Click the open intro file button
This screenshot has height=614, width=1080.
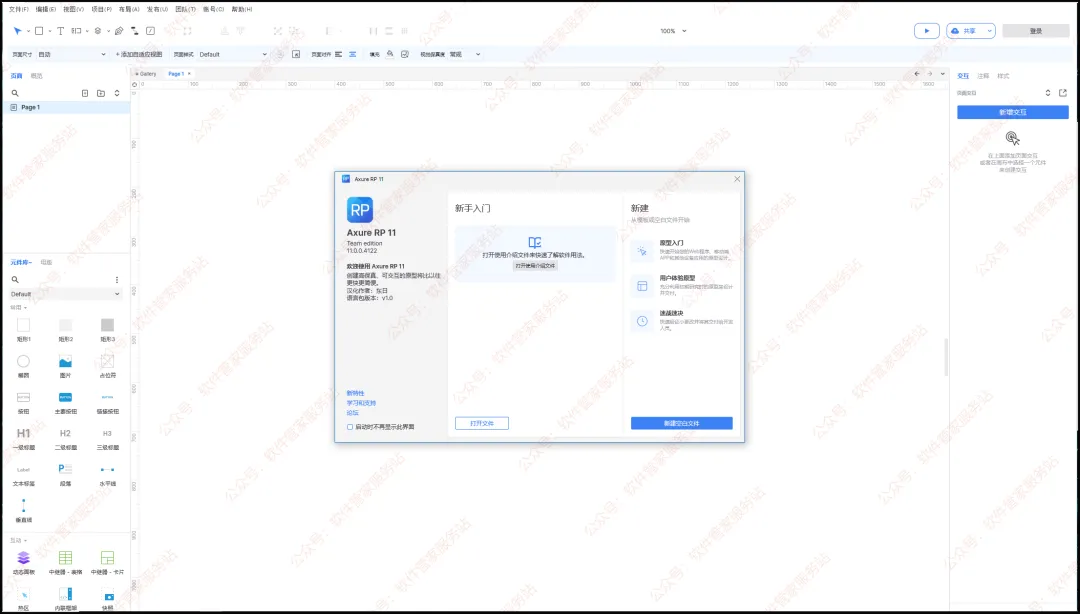click(x=535, y=265)
